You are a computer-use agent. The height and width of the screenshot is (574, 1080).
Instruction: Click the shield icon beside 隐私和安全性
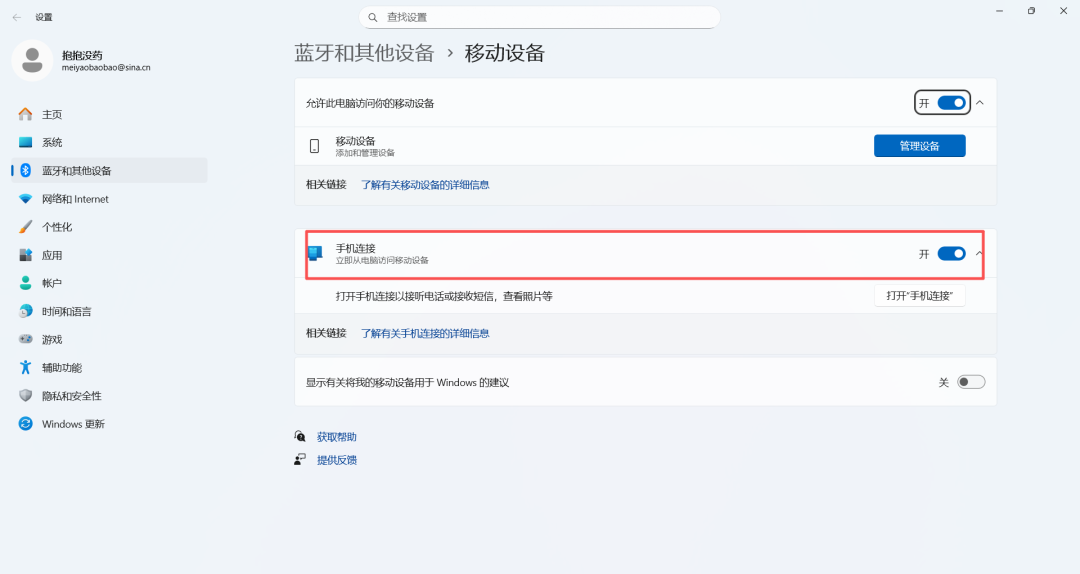coord(25,396)
